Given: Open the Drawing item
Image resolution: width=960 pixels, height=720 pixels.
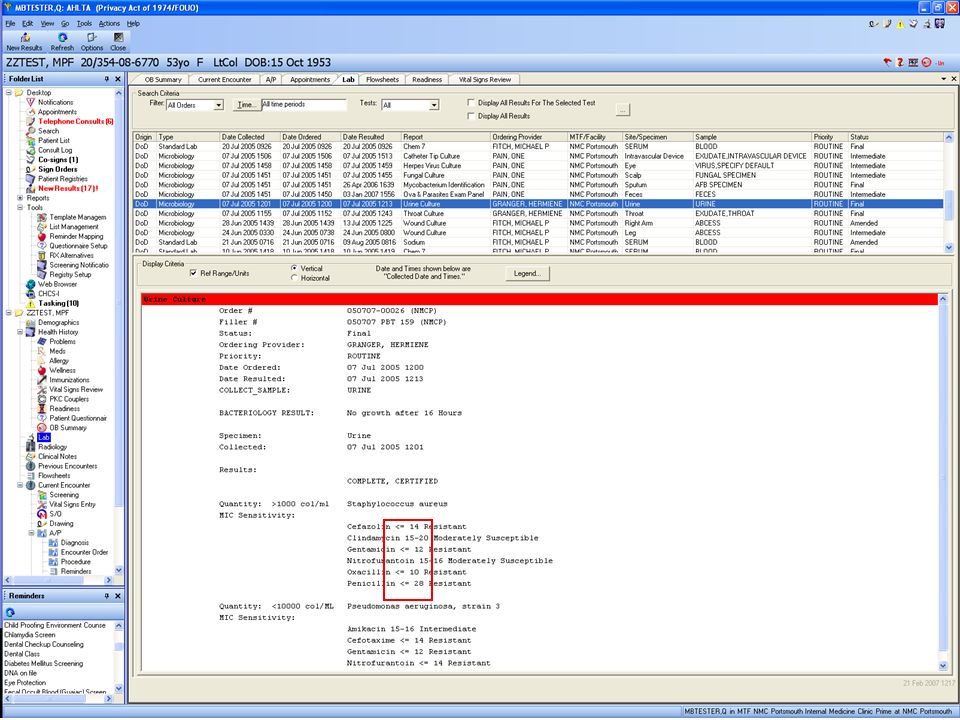Looking at the screenshot, I should click(61, 523).
